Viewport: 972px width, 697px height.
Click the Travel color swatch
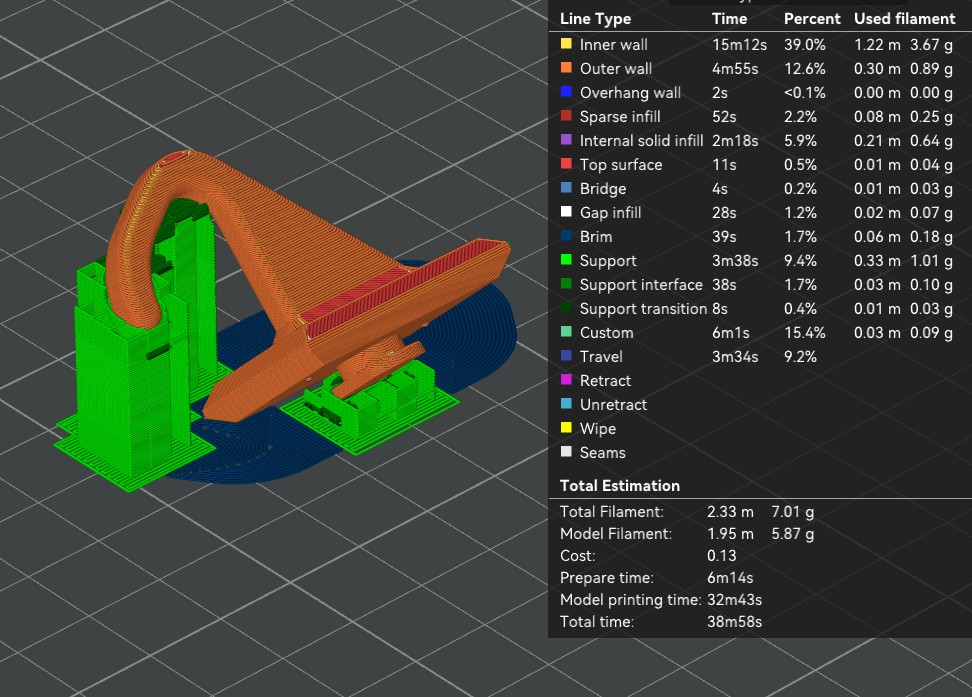(x=566, y=356)
